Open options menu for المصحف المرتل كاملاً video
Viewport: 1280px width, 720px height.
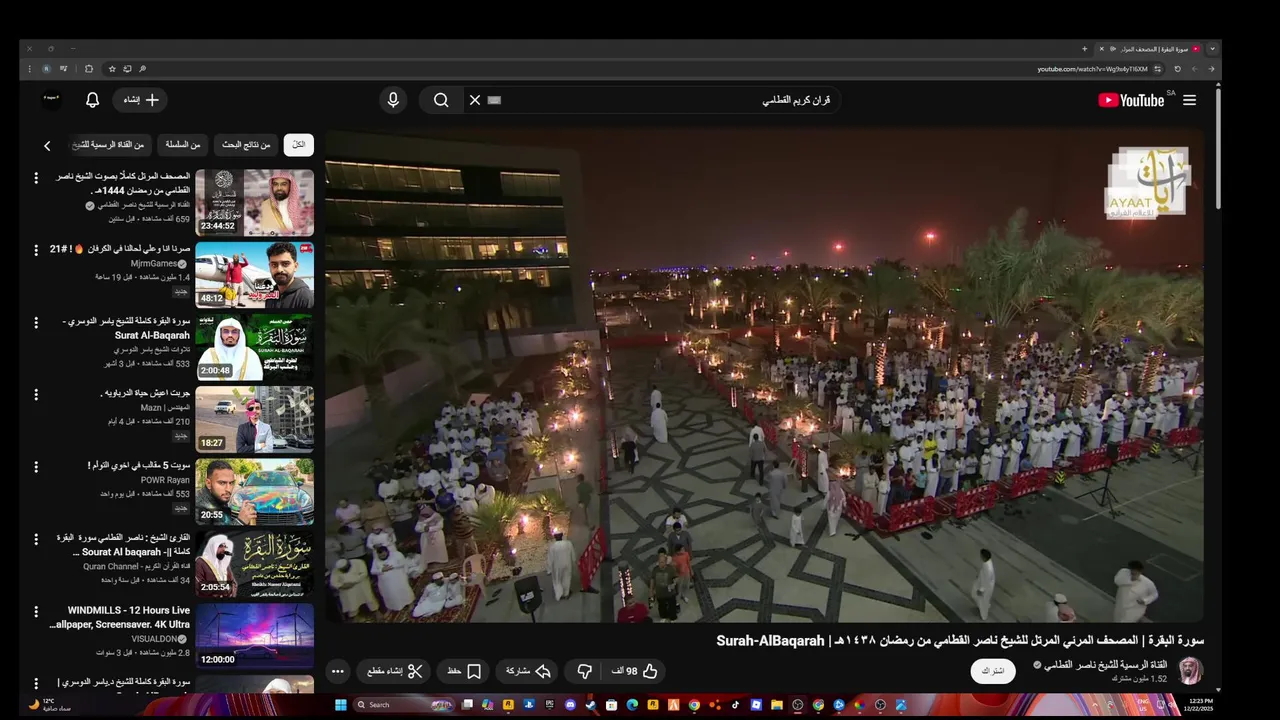pos(36,178)
